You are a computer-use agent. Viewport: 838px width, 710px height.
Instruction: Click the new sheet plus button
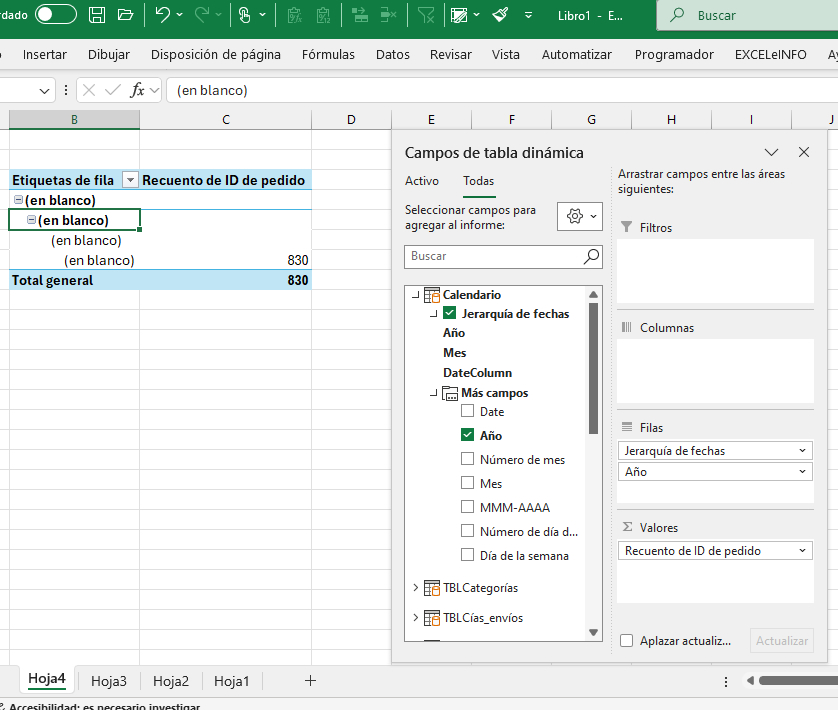[310, 681]
